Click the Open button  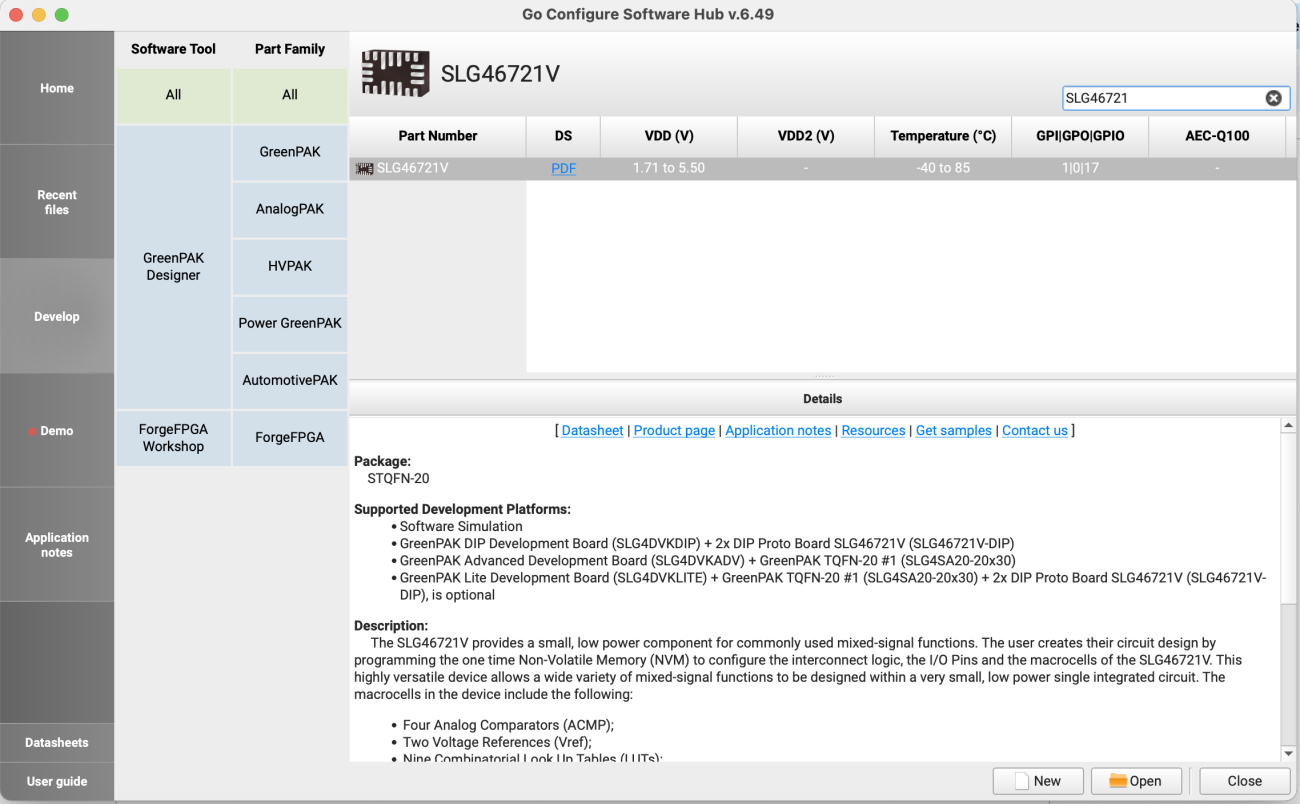point(1136,781)
